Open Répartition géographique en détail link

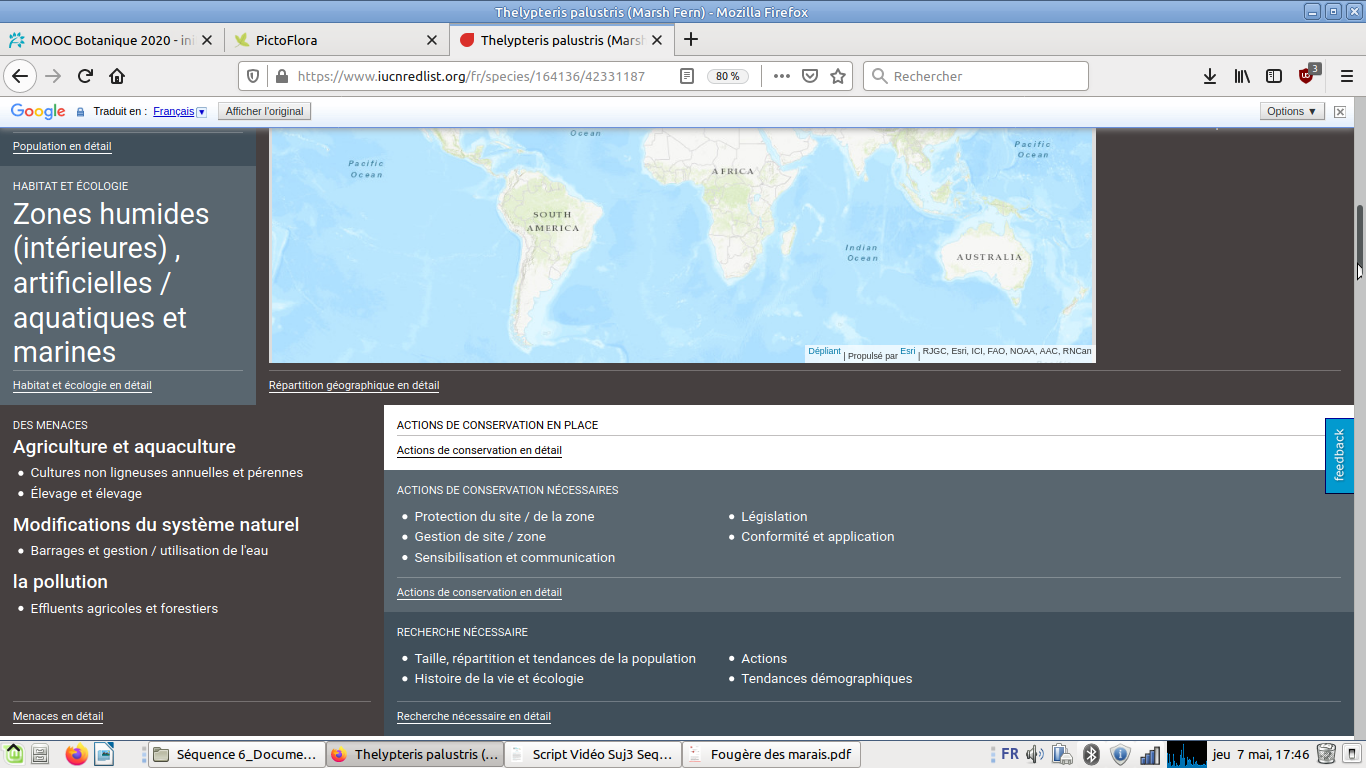click(354, 385)
